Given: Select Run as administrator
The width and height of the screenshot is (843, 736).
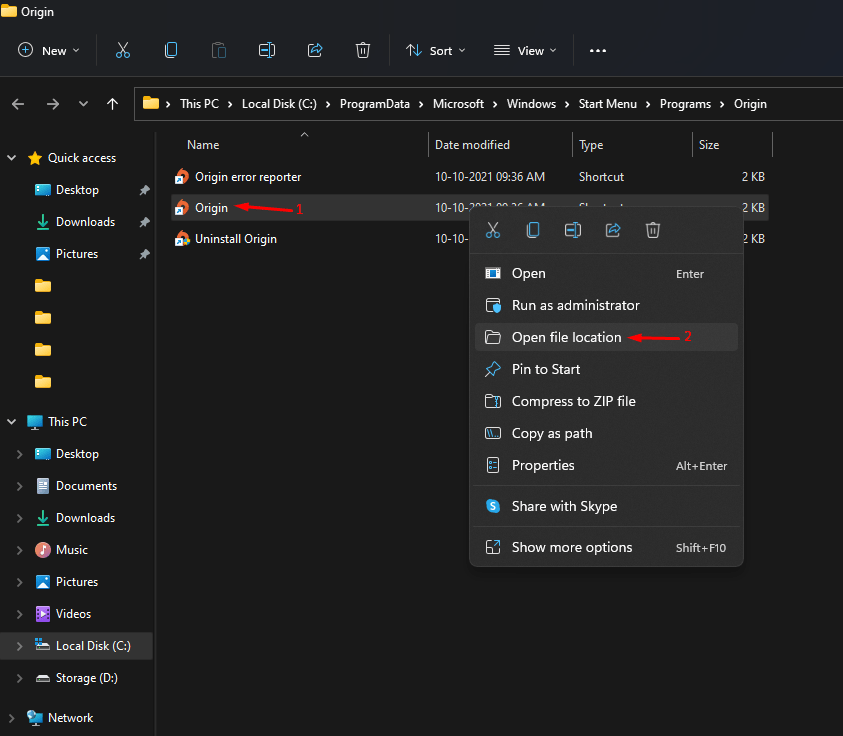Looking at the screenshot, I should tap(606, 305).
